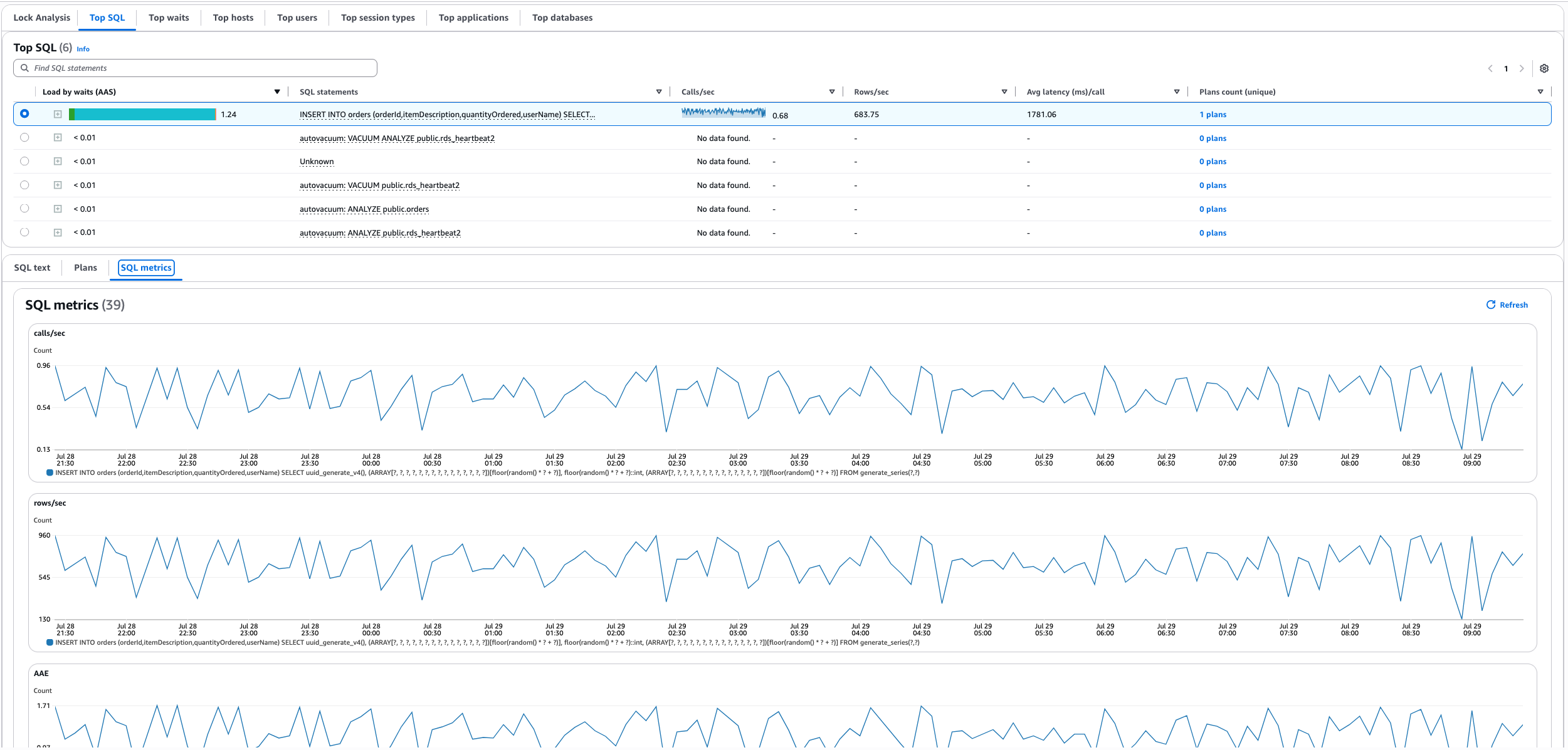Click the teal load bar showing 1.24 AAS
This screenshot has width=1568, height=750.
pos(143,115)
